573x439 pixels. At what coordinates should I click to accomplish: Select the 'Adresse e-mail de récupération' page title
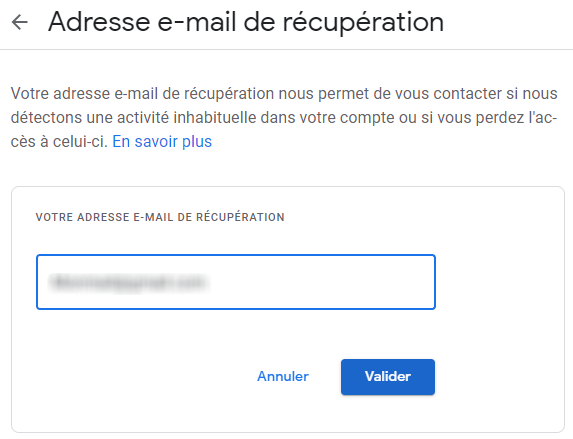[x=246, y=22]
